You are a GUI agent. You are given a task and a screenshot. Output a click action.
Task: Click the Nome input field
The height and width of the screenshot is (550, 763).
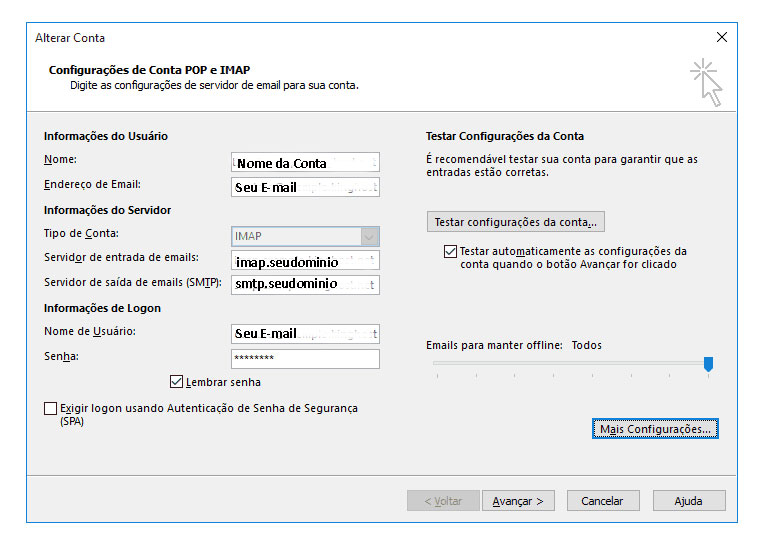305,162
